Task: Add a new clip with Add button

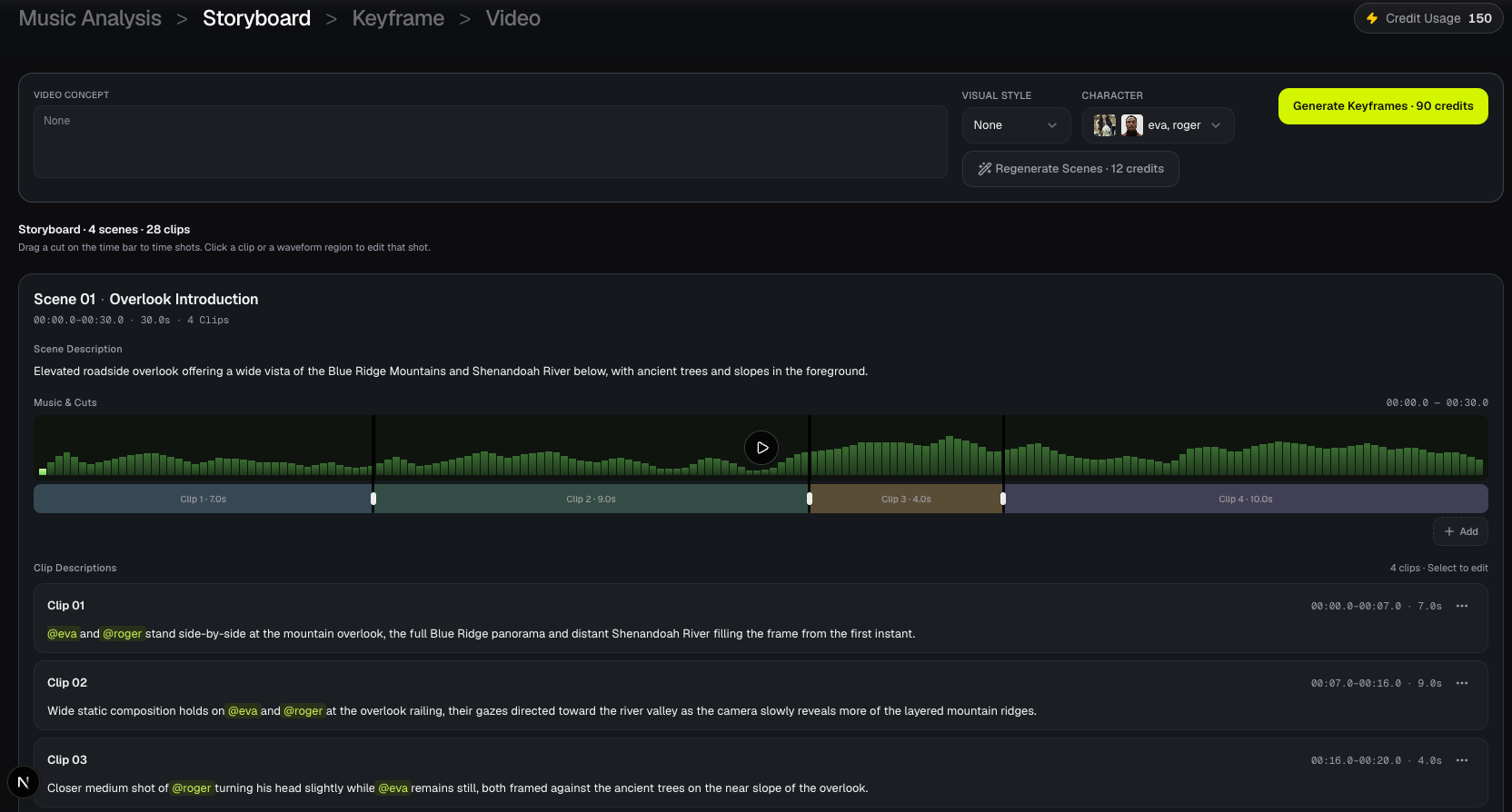Action: click(1460, 531)
